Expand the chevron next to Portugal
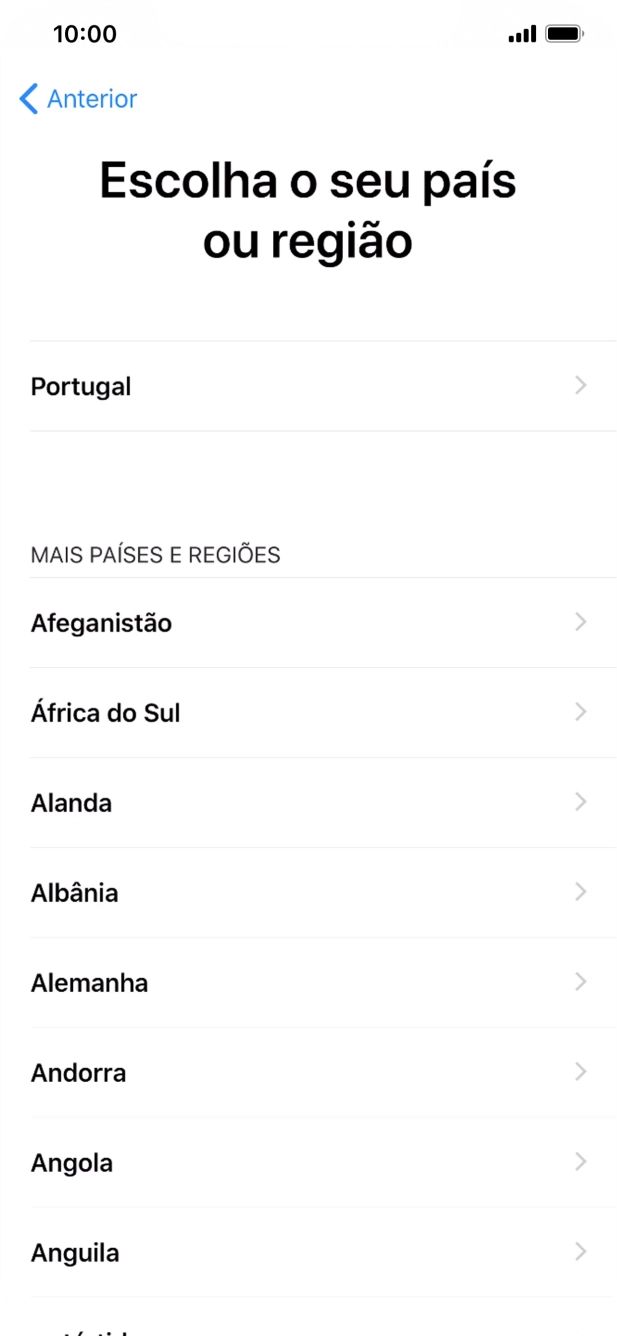Image resolution: width=617 pixels, height=1336 pixels. click(581, 386)
